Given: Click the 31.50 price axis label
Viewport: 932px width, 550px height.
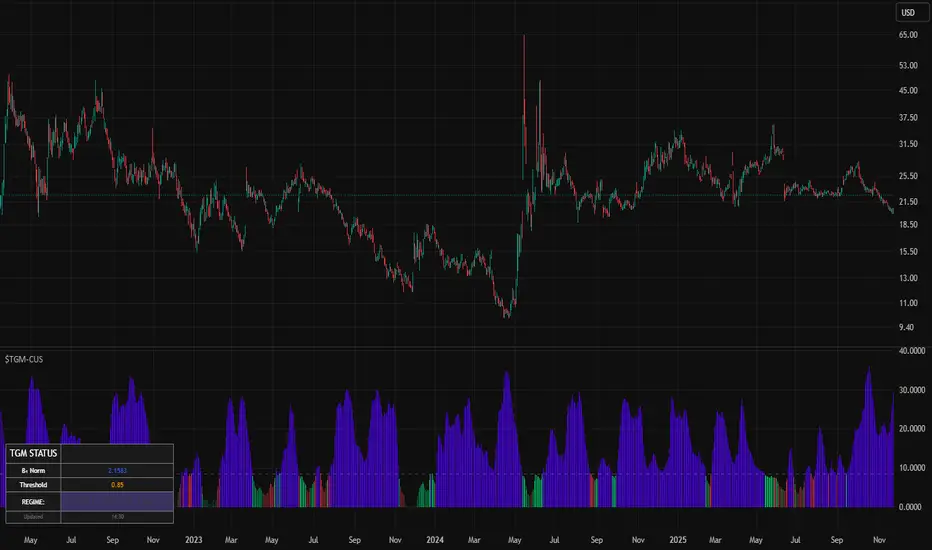Looking at the screenshot, I should (x=908, y=144).
